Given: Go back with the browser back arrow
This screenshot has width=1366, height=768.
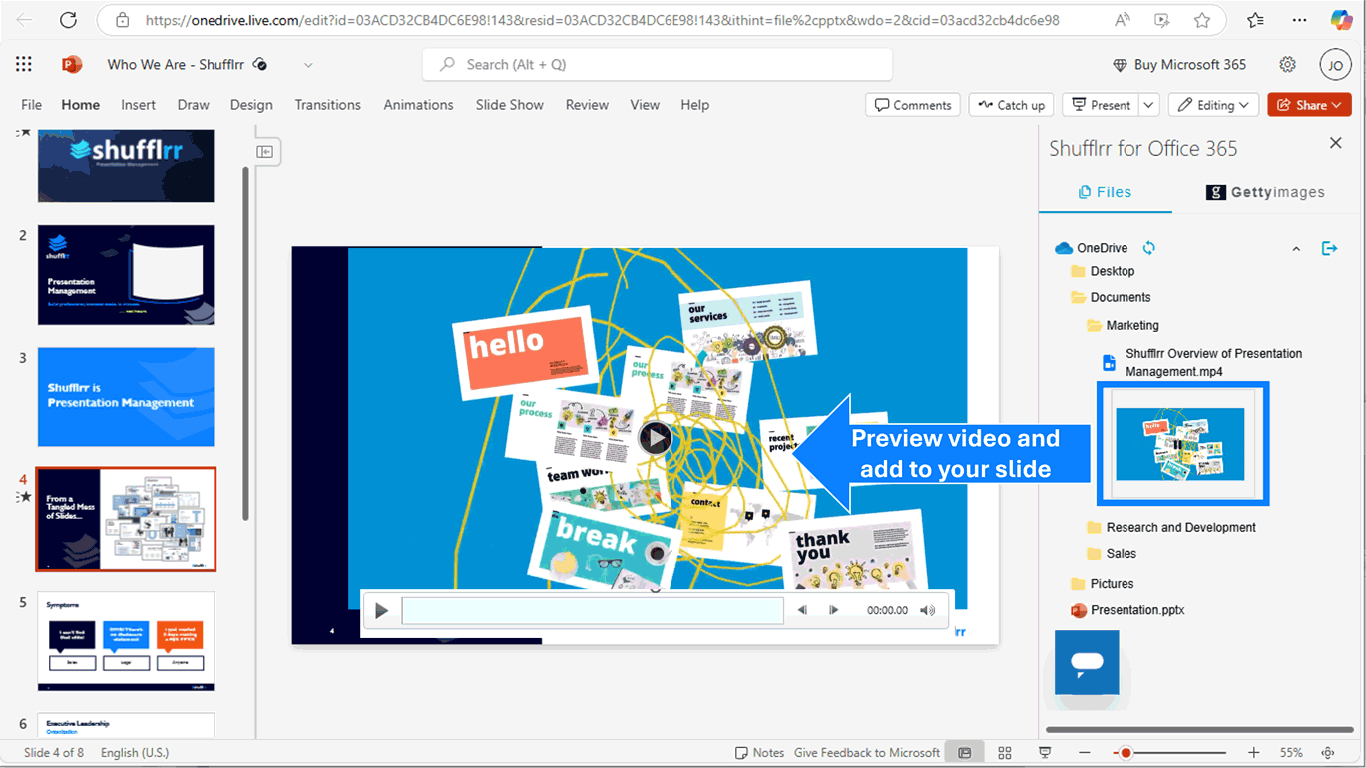Looking at the screenshot, I should (x=25, y=20).
